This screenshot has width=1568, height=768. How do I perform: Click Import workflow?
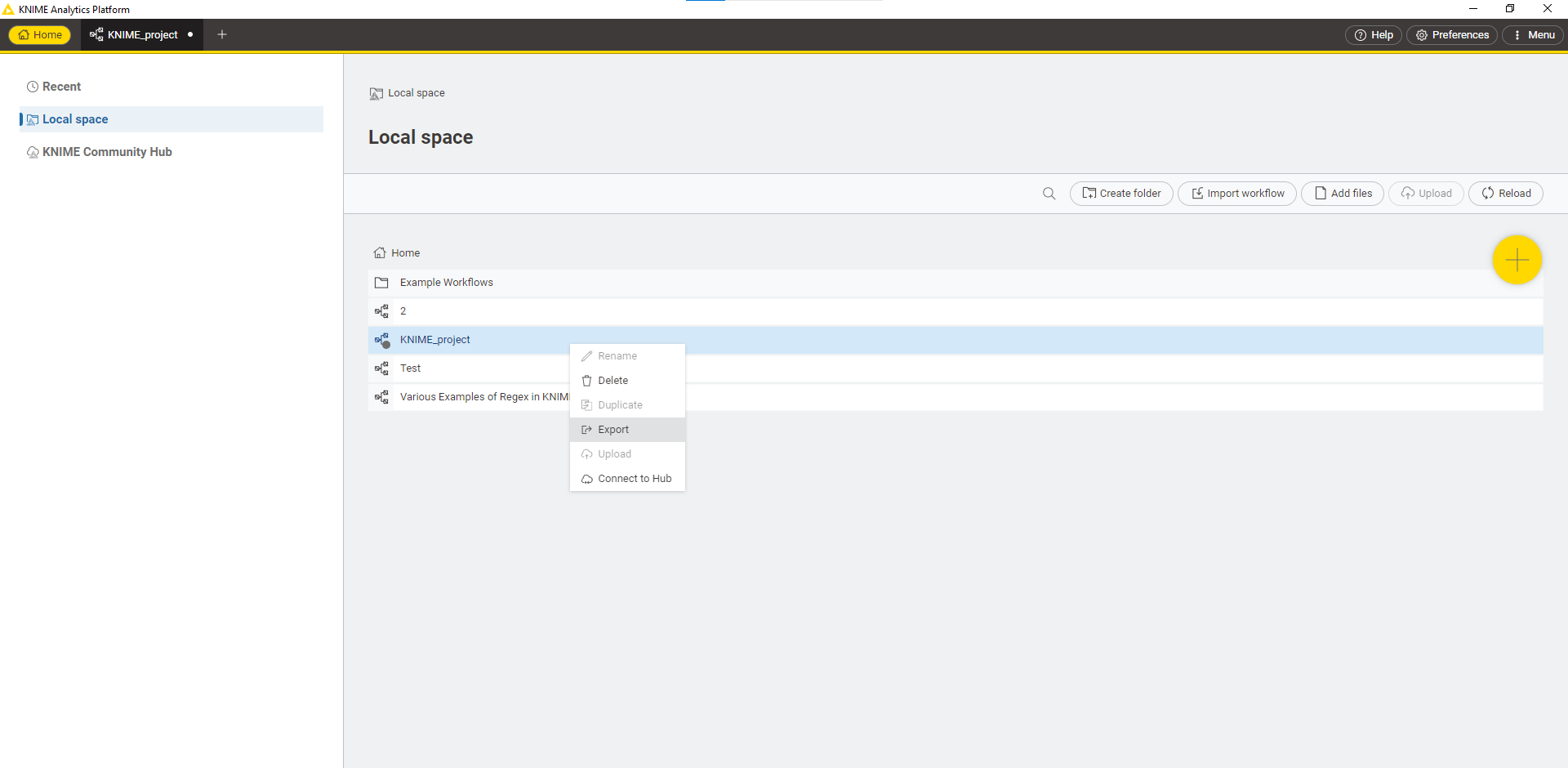[1237, 194]
